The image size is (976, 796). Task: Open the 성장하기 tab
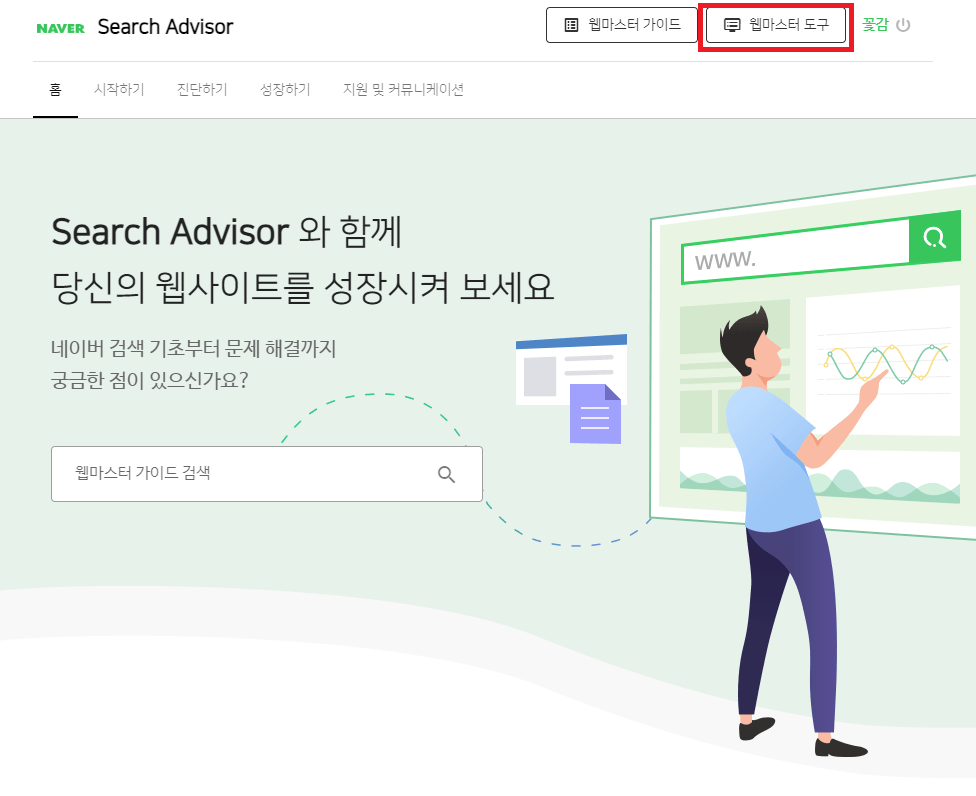coord(284,90)
